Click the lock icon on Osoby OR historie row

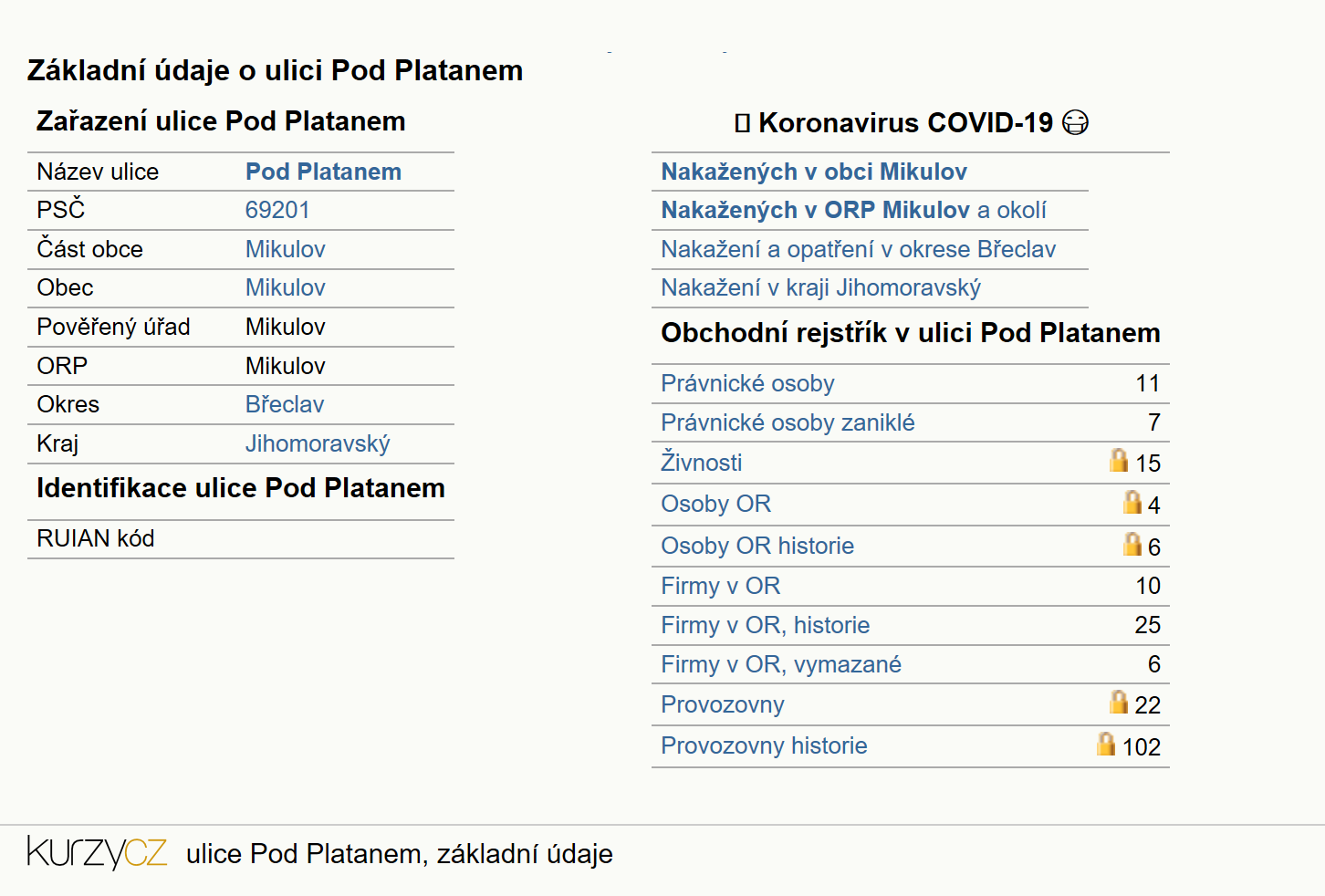click(1132, 544)
